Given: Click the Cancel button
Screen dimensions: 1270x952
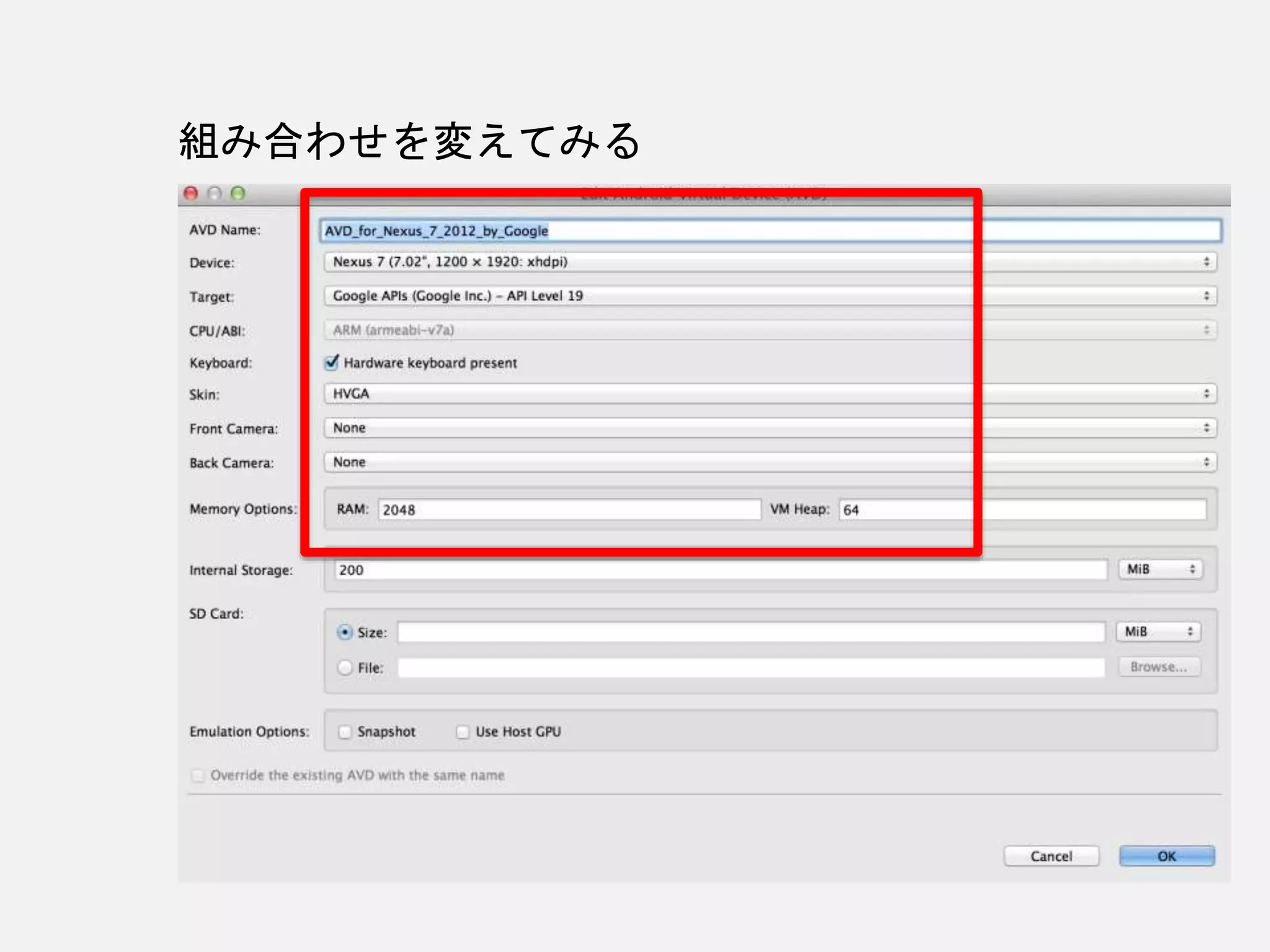Looking at the screenshot, I should pos(1051,856).
